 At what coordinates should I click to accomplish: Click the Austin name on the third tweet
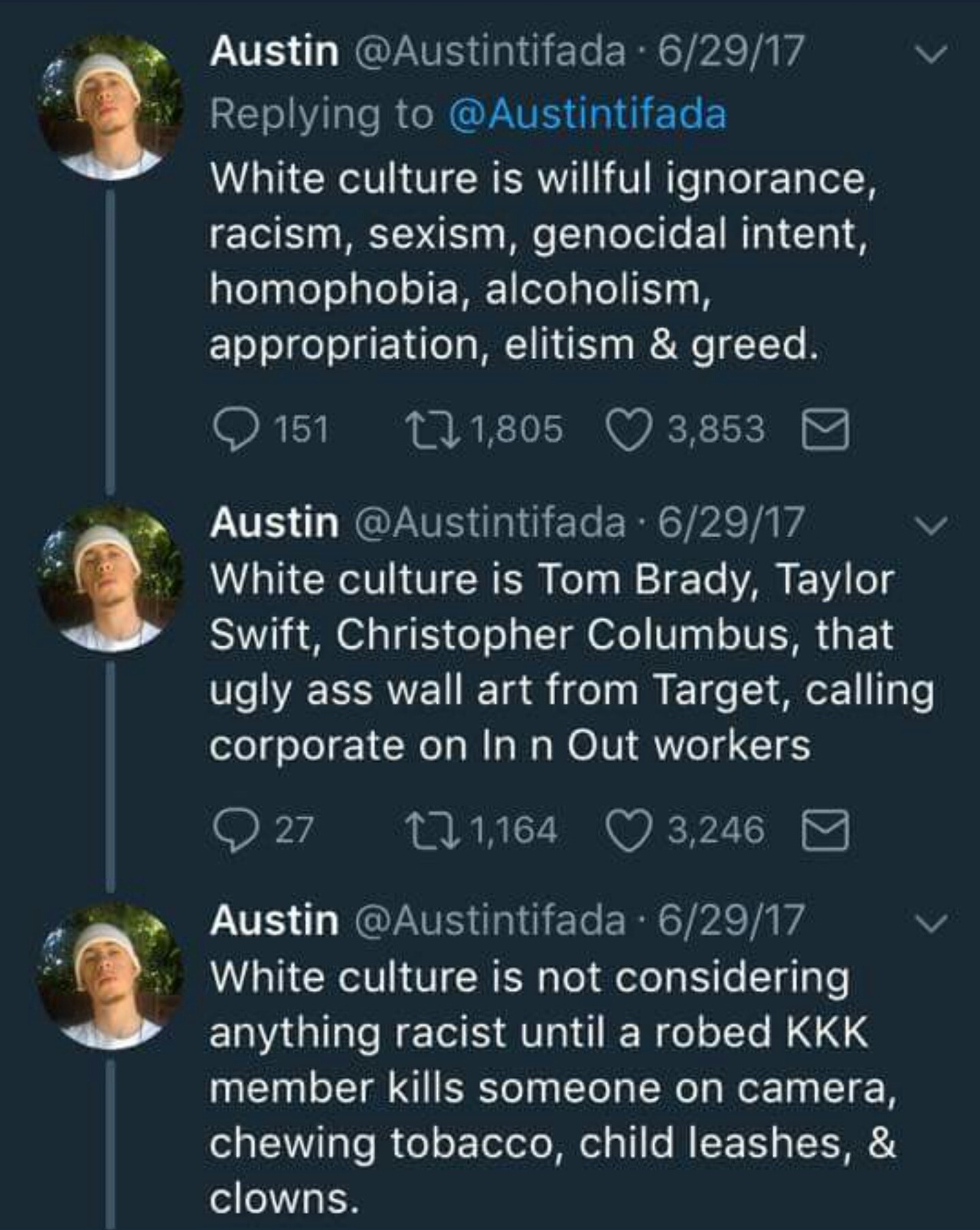pyautogui.click(x=274, y=920)
